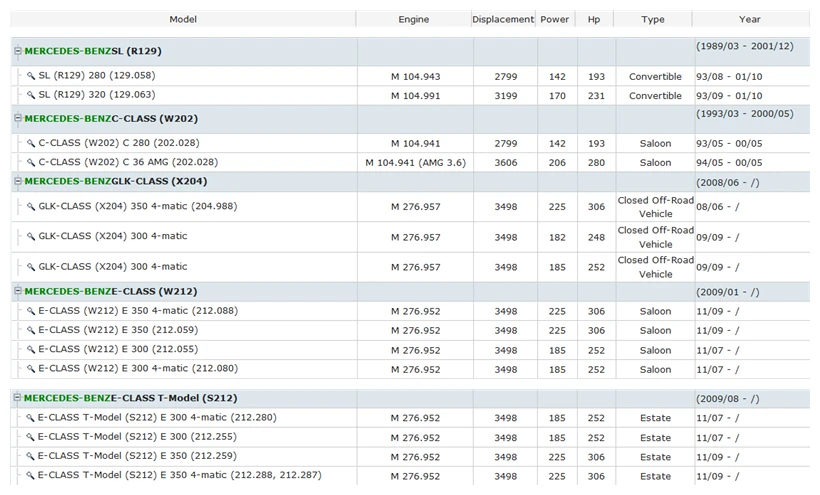Open SL (R129) 320 (129.063) model
This screenshot has height=495, width=820.
point(97,95)
